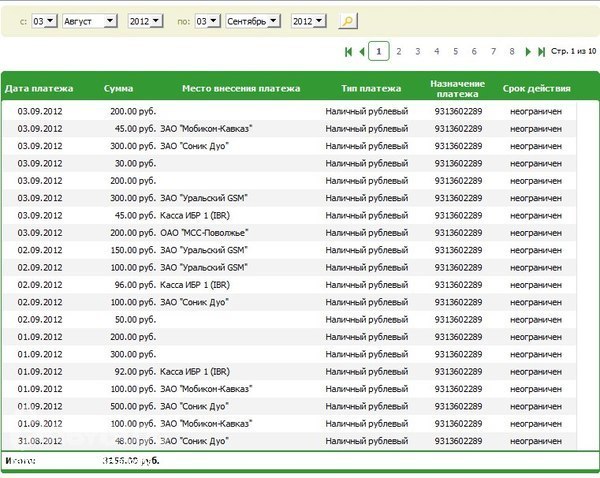Go to page 5
This screenshot has height=478, width=600.
point(455,51)
